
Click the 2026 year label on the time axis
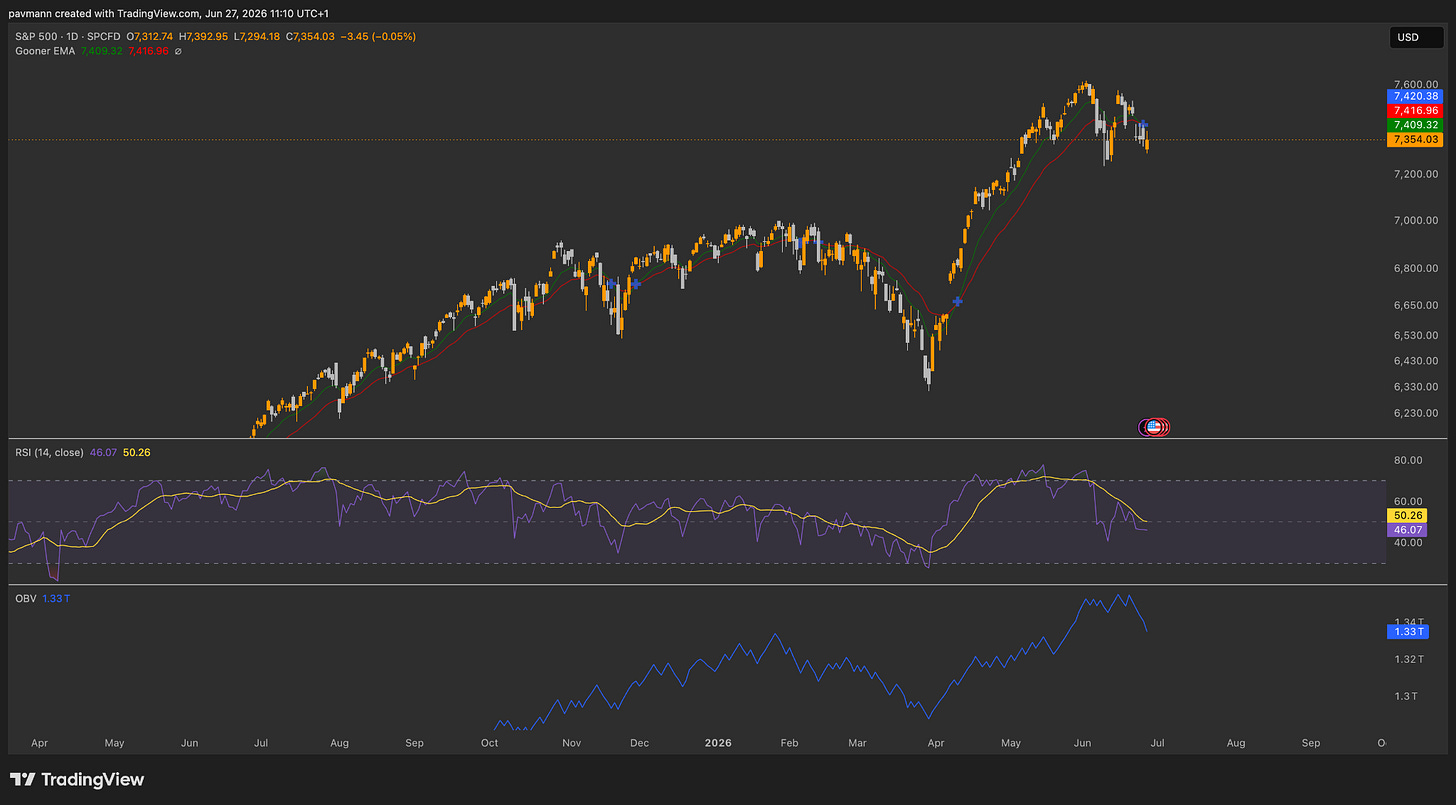[718, 743]
